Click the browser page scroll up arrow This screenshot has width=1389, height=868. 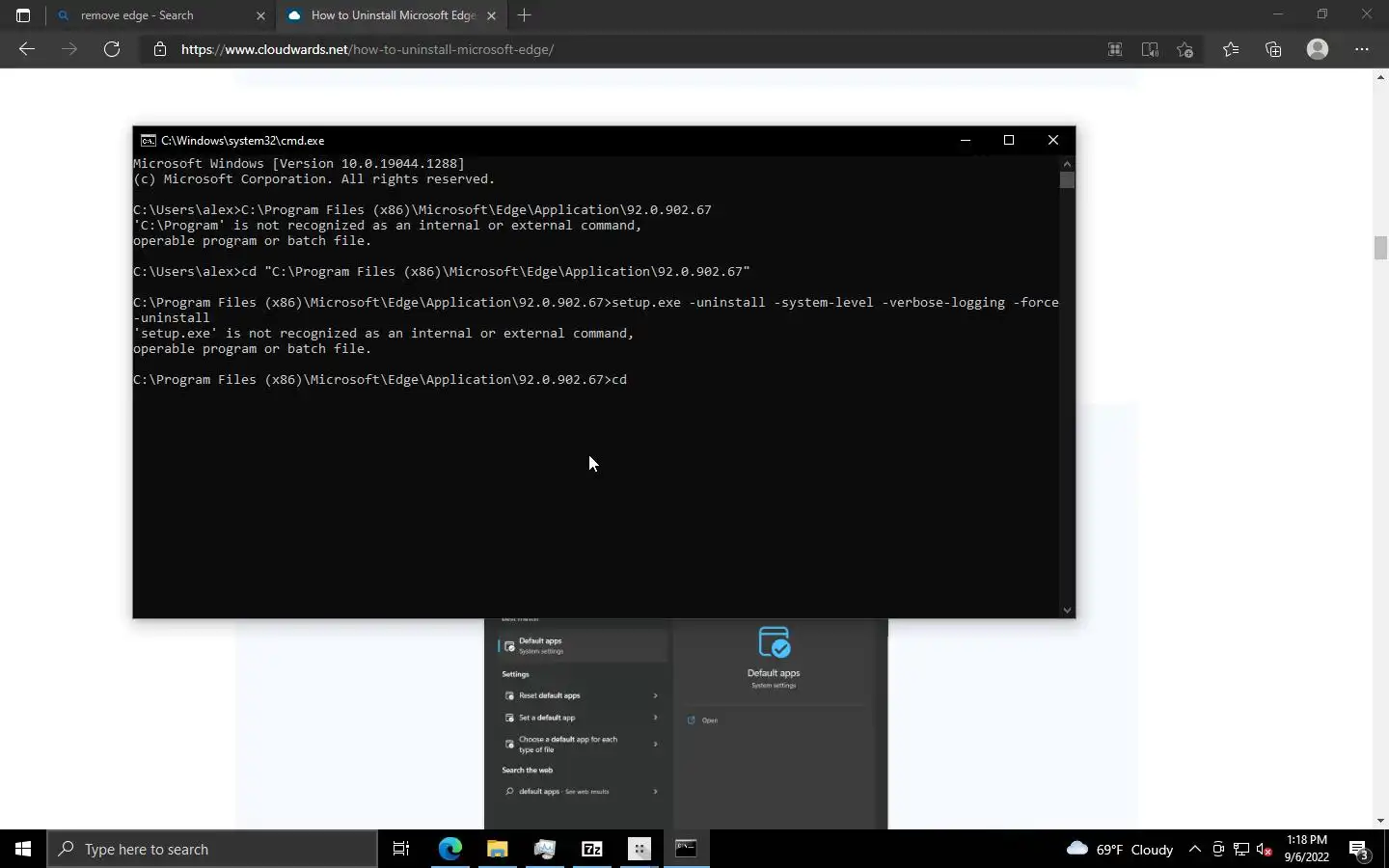point(1380,77)
